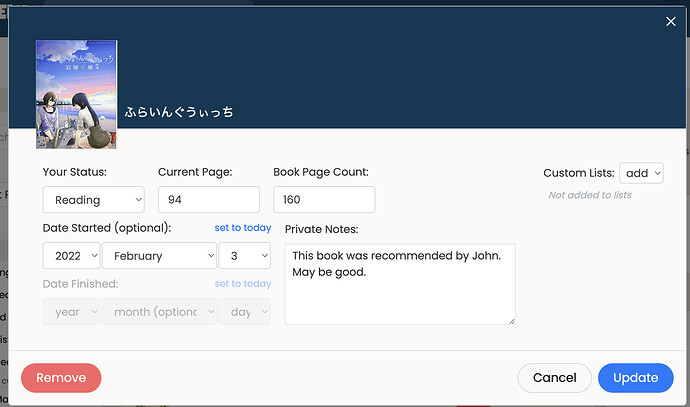Open the Date Finished day dropdown
This screenshot has height=407, width=690.
pos(245,312)
